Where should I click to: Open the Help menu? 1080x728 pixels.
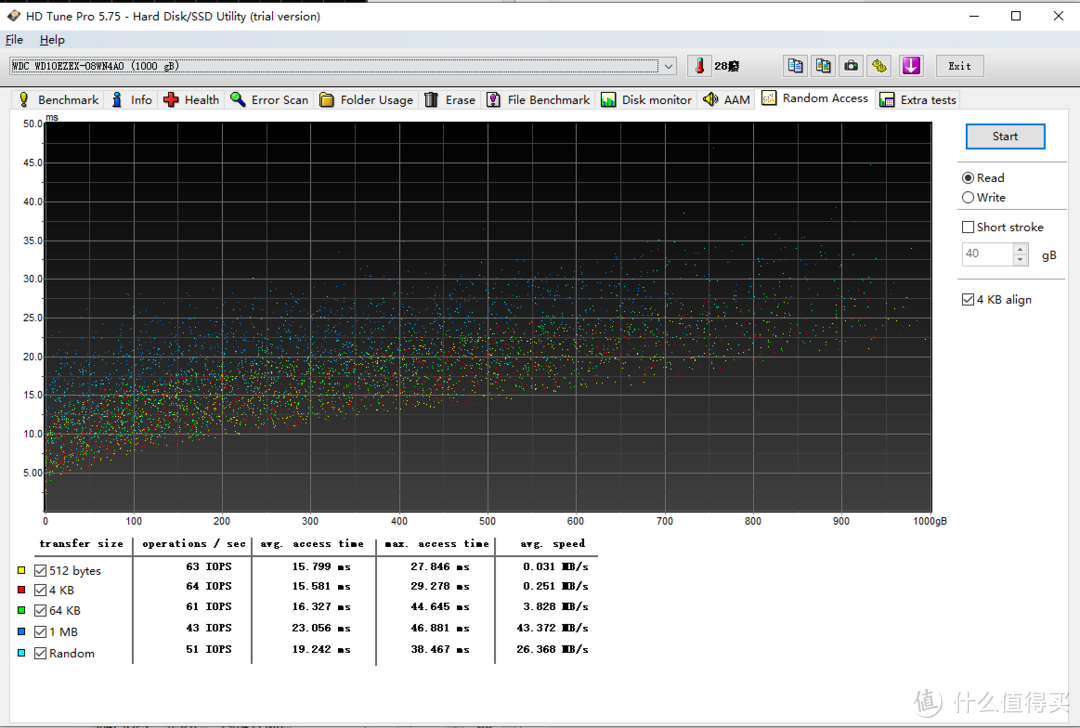point(52,40)
